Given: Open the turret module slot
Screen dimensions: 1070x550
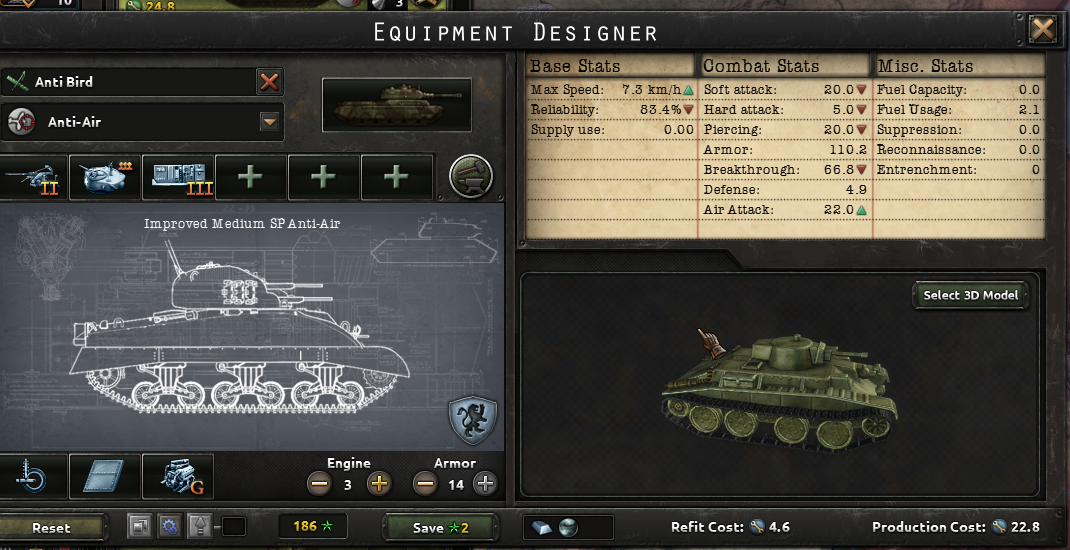Looking at the screenshot, I should tap(105, 177).
